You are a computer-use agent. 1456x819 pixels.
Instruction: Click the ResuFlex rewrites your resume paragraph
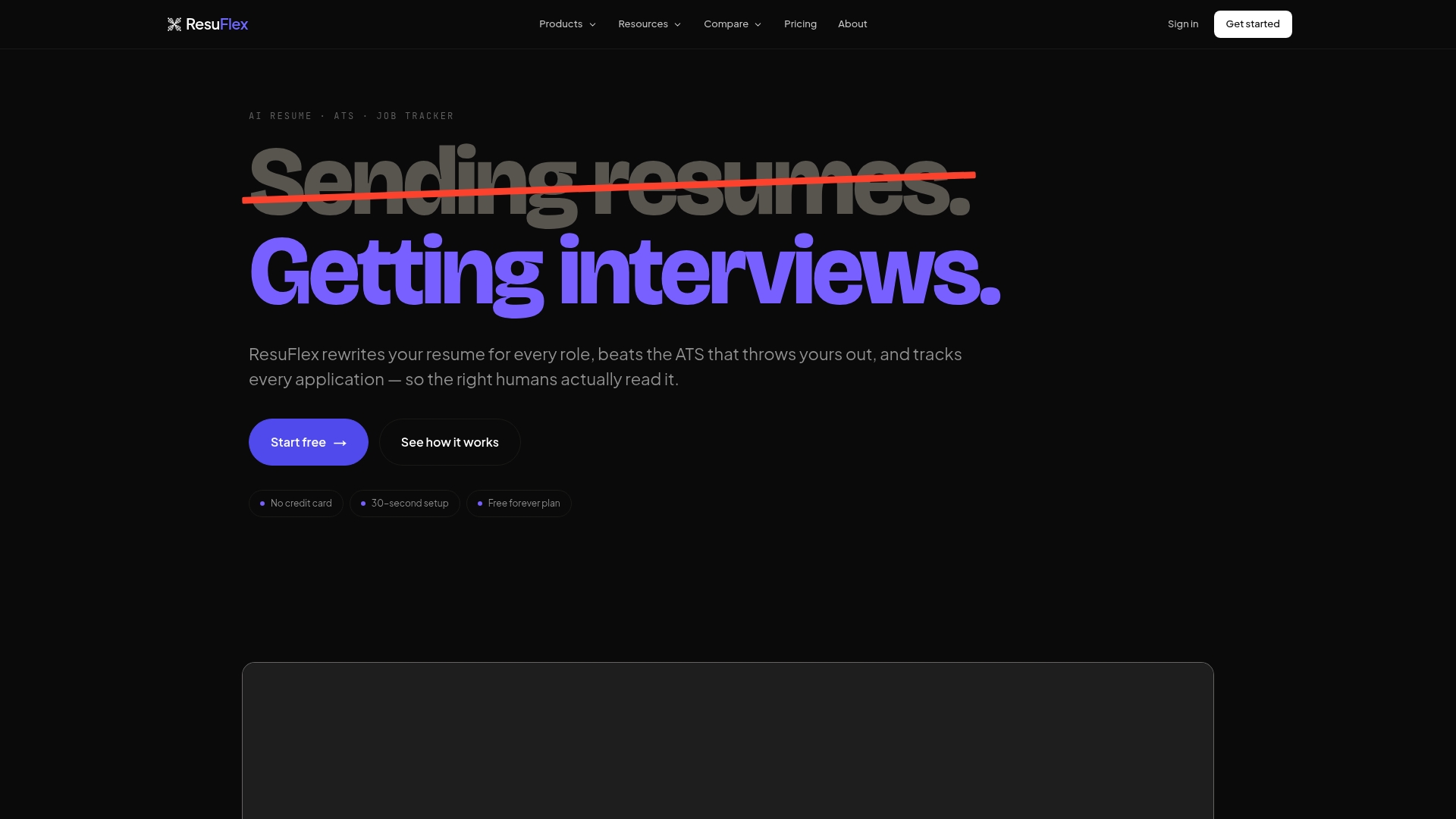coord(605,367)
